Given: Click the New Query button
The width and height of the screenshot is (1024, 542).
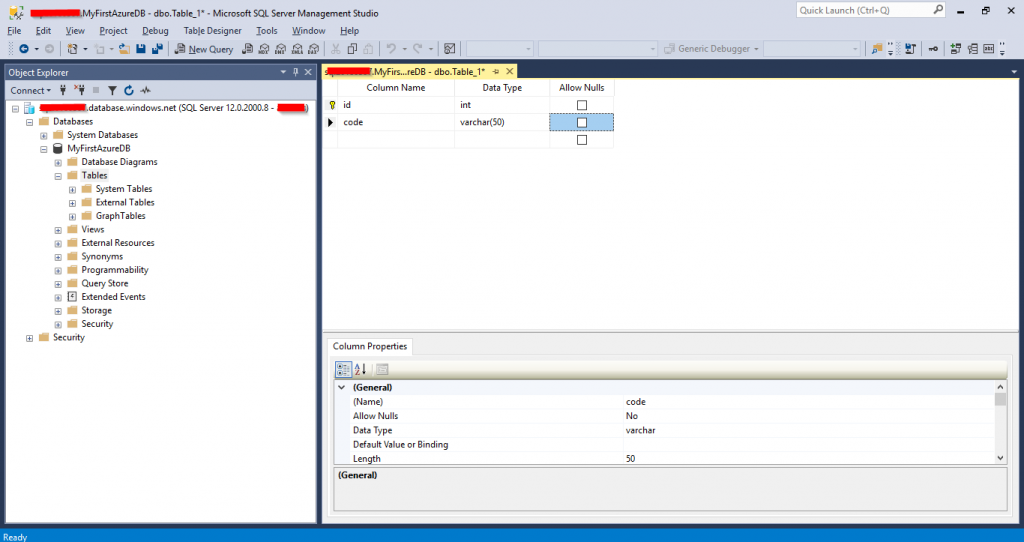Looking at the screenshot, I should [x=204, y=49].
